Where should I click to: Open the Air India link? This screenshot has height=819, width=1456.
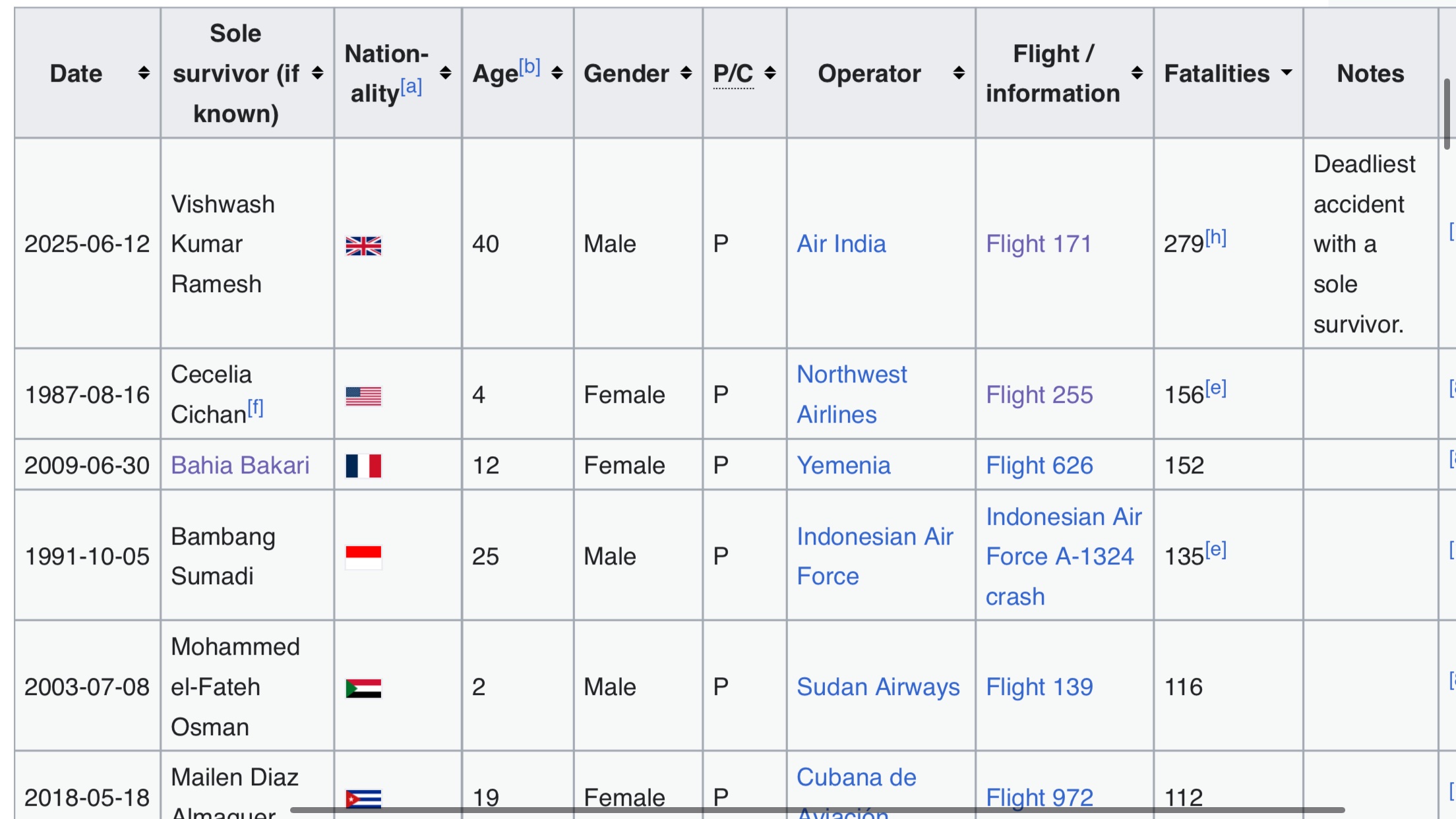[x=841, y=244]
